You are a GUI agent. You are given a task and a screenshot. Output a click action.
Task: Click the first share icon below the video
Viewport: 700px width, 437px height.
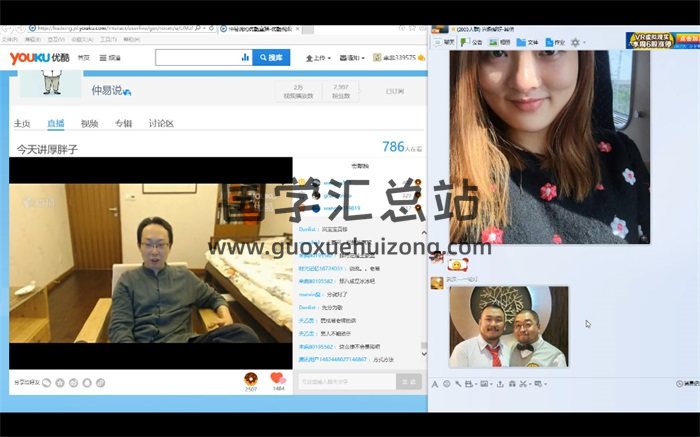coord(46,383)
